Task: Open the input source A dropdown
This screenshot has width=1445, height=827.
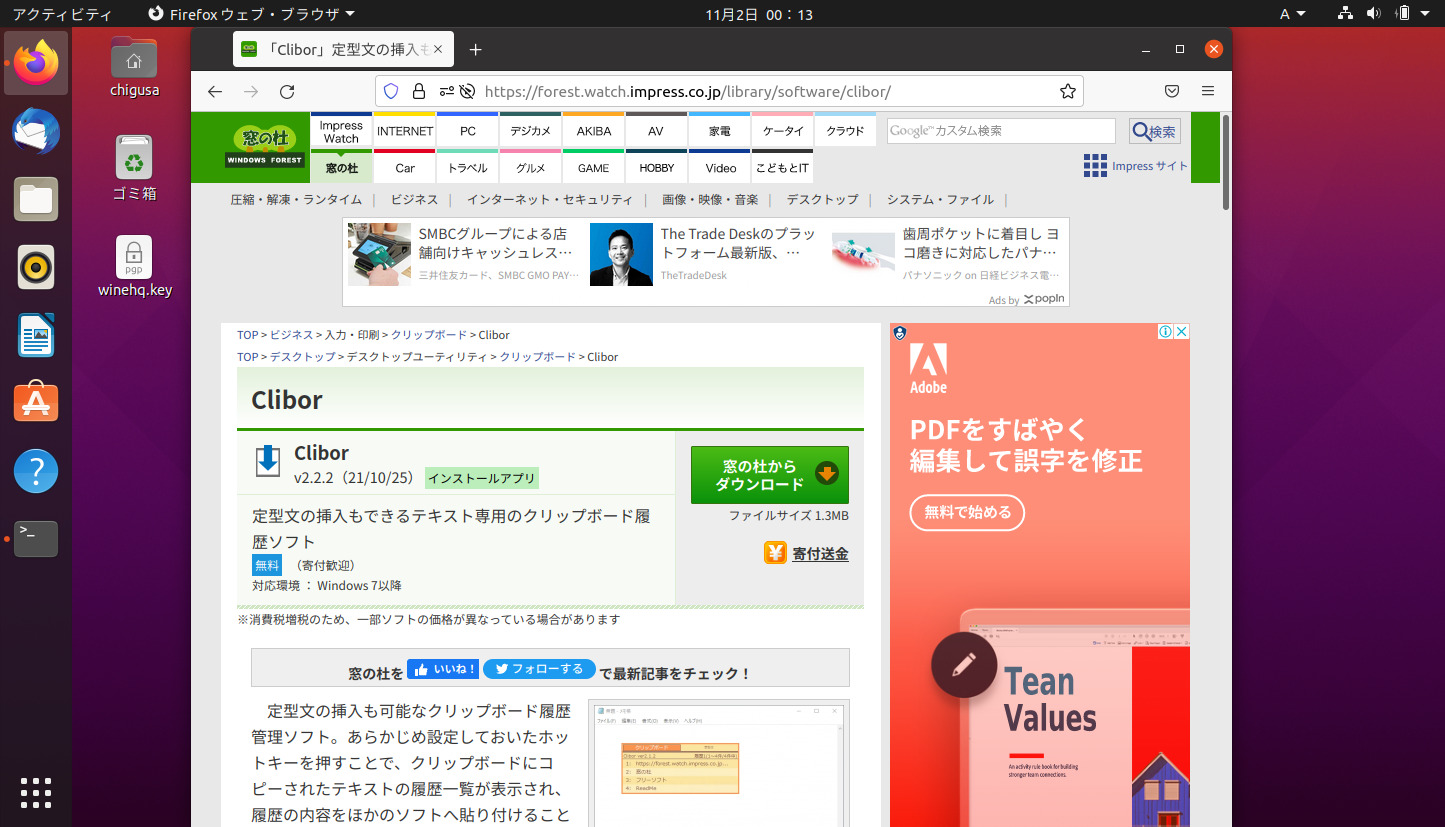Action: click(x=1292, y=14)
